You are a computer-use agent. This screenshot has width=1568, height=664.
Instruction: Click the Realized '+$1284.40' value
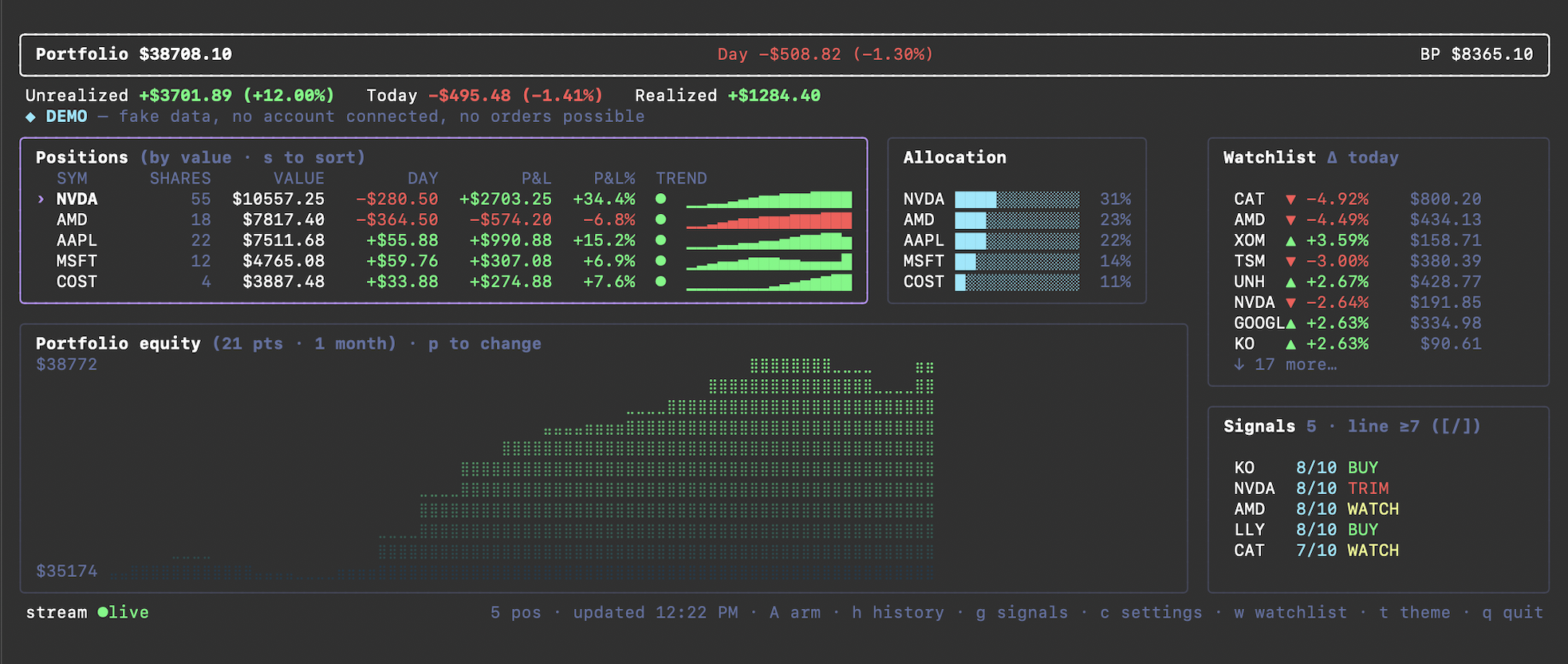pos(774,96)
